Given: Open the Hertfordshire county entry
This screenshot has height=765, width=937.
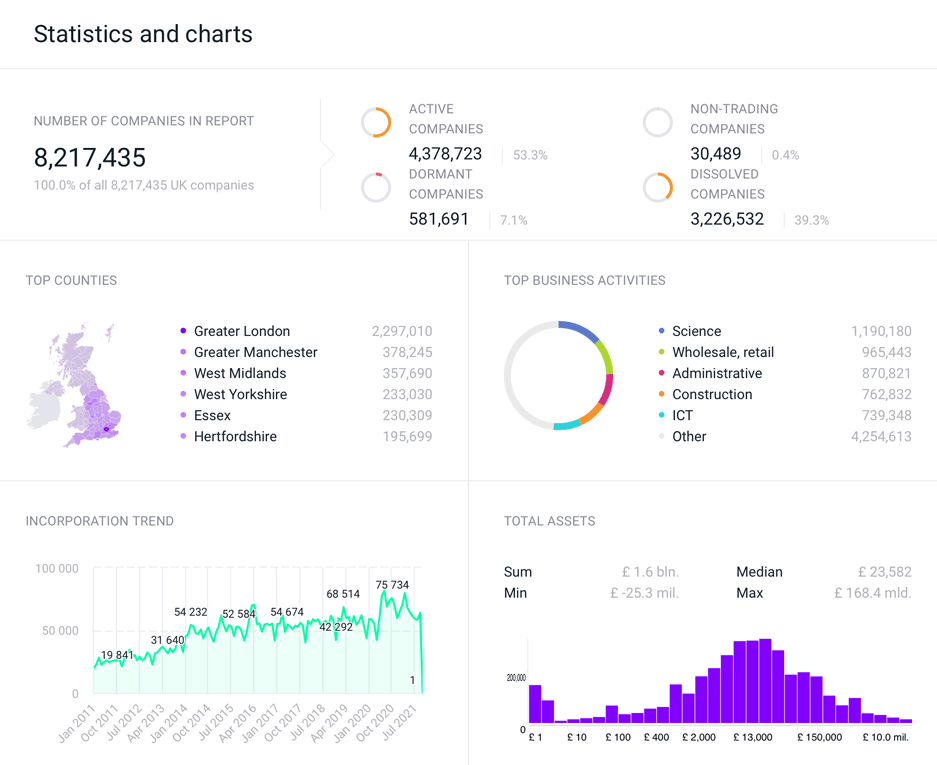Looking at the screenshot, I should click(235, 436).
